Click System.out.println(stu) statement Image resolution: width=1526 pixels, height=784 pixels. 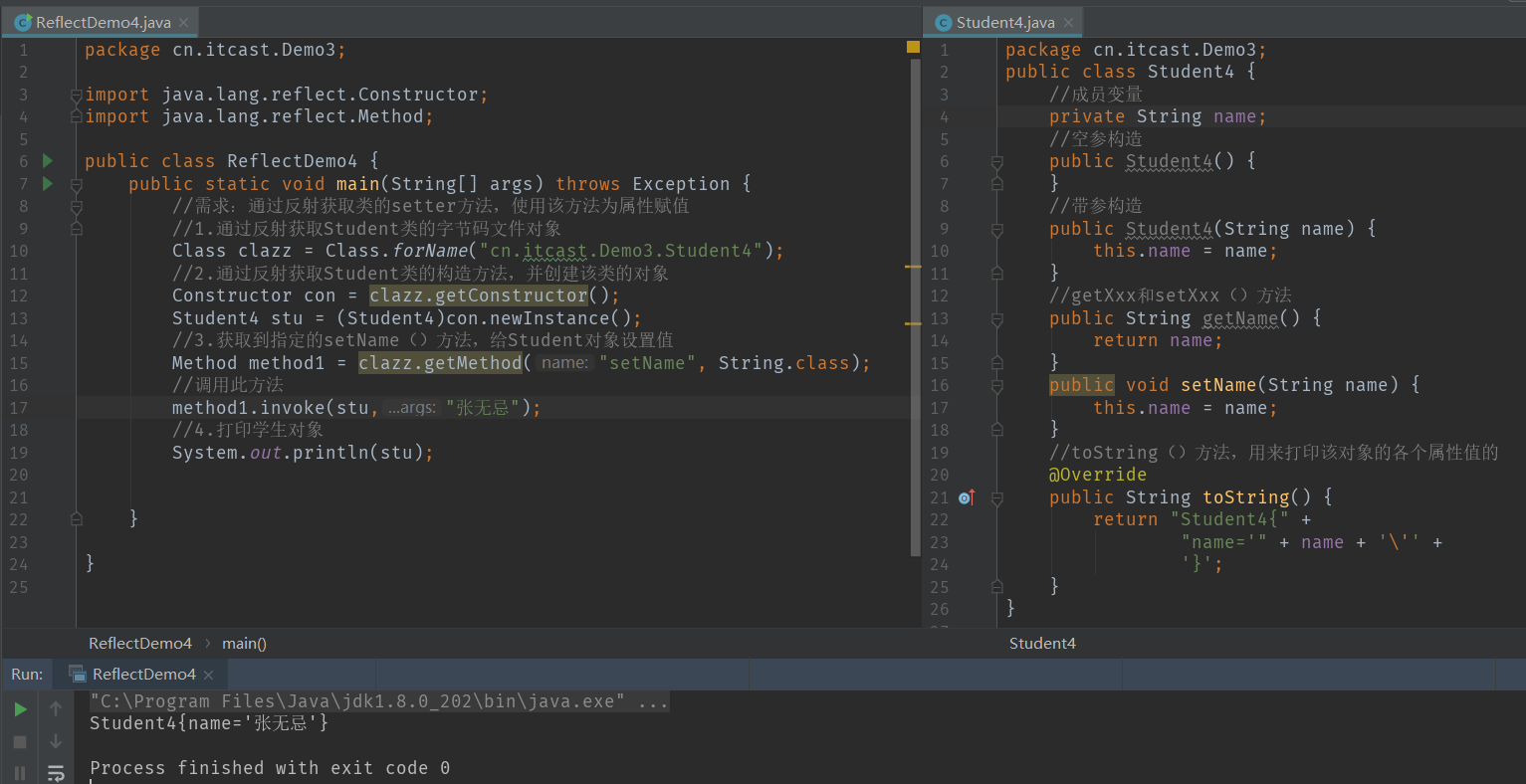click(303, 453)
